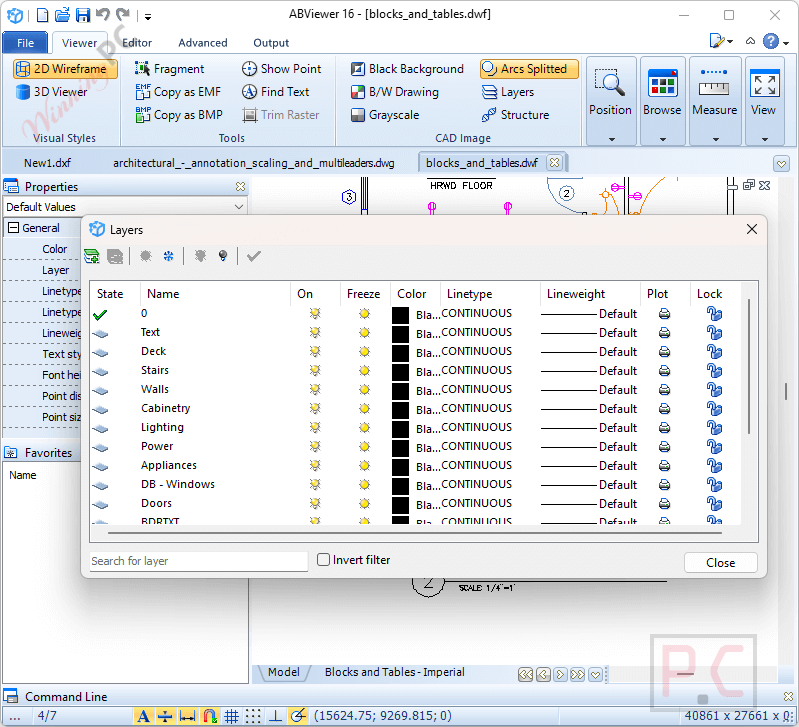This screenshot has height=727, width=799.
Task: Click the checkmark set-current layer icon
Action: tap(254, 256)
